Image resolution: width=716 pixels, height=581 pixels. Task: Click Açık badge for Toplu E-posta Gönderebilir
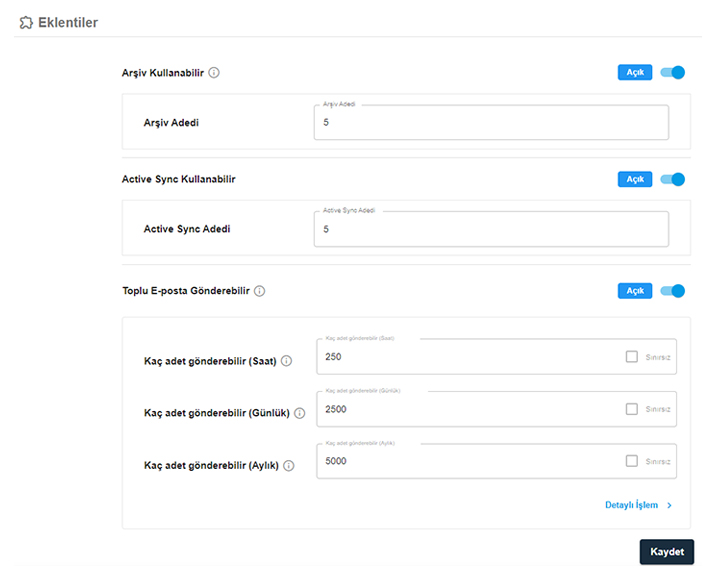tap(635, 291)
